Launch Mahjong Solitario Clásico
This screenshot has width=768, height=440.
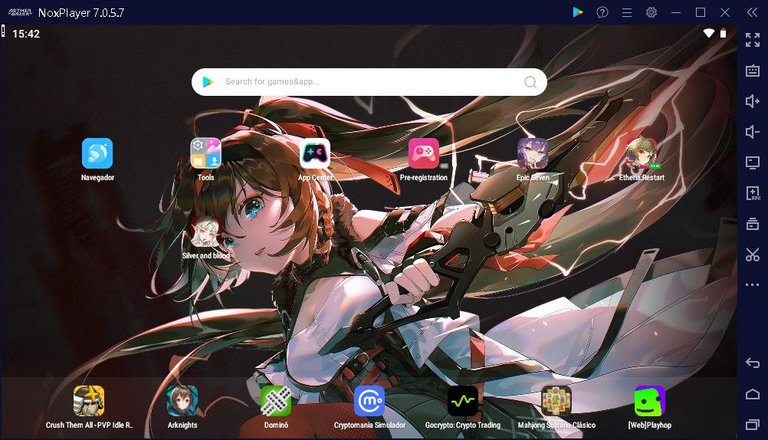click(556, 401)
